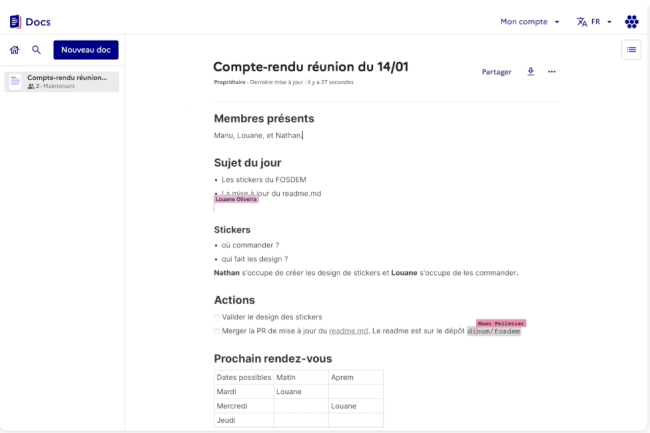Check 'Merger la PR' task checkbox
Viewport: 650px width, 433px height.
216,331
